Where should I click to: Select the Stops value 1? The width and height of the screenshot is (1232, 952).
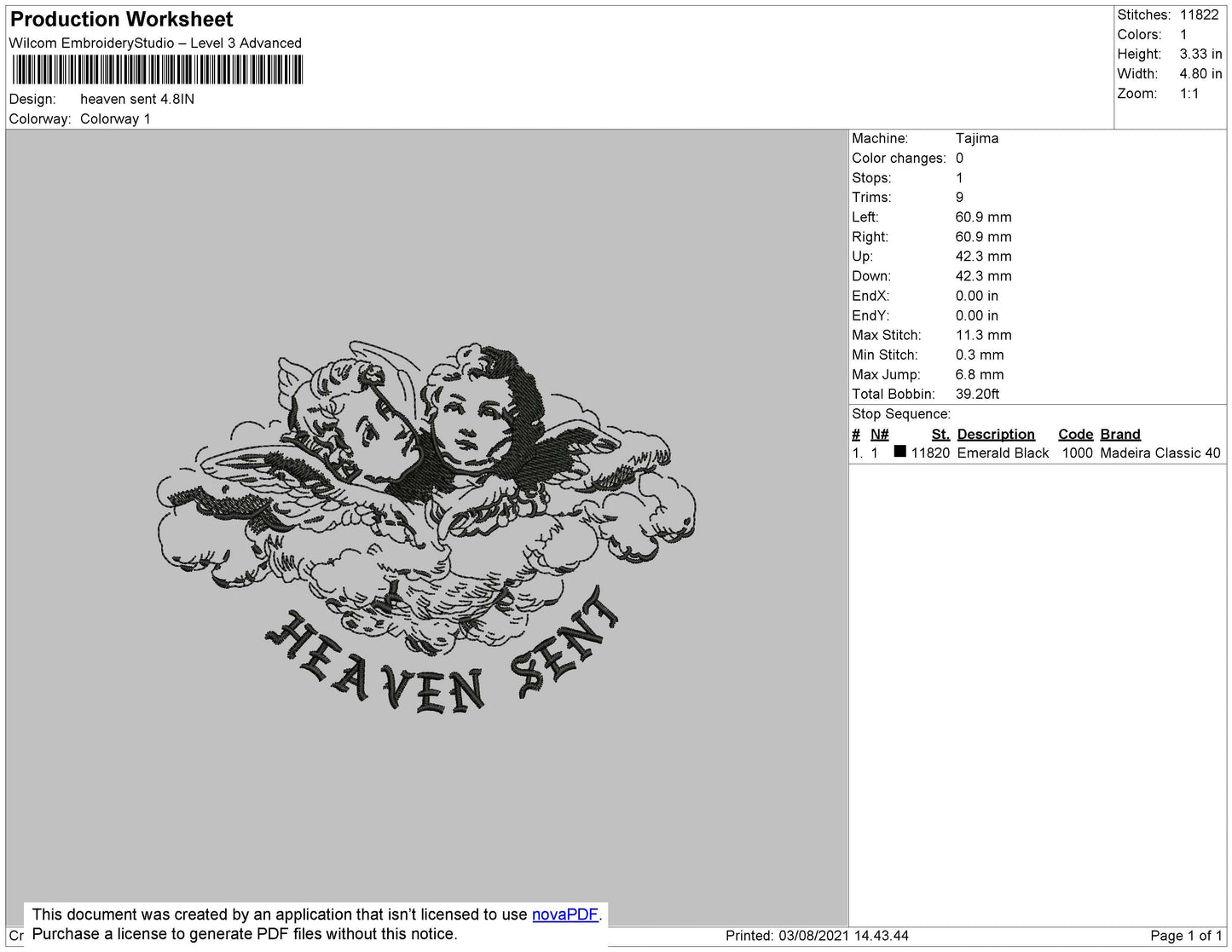tap(959, 177)
